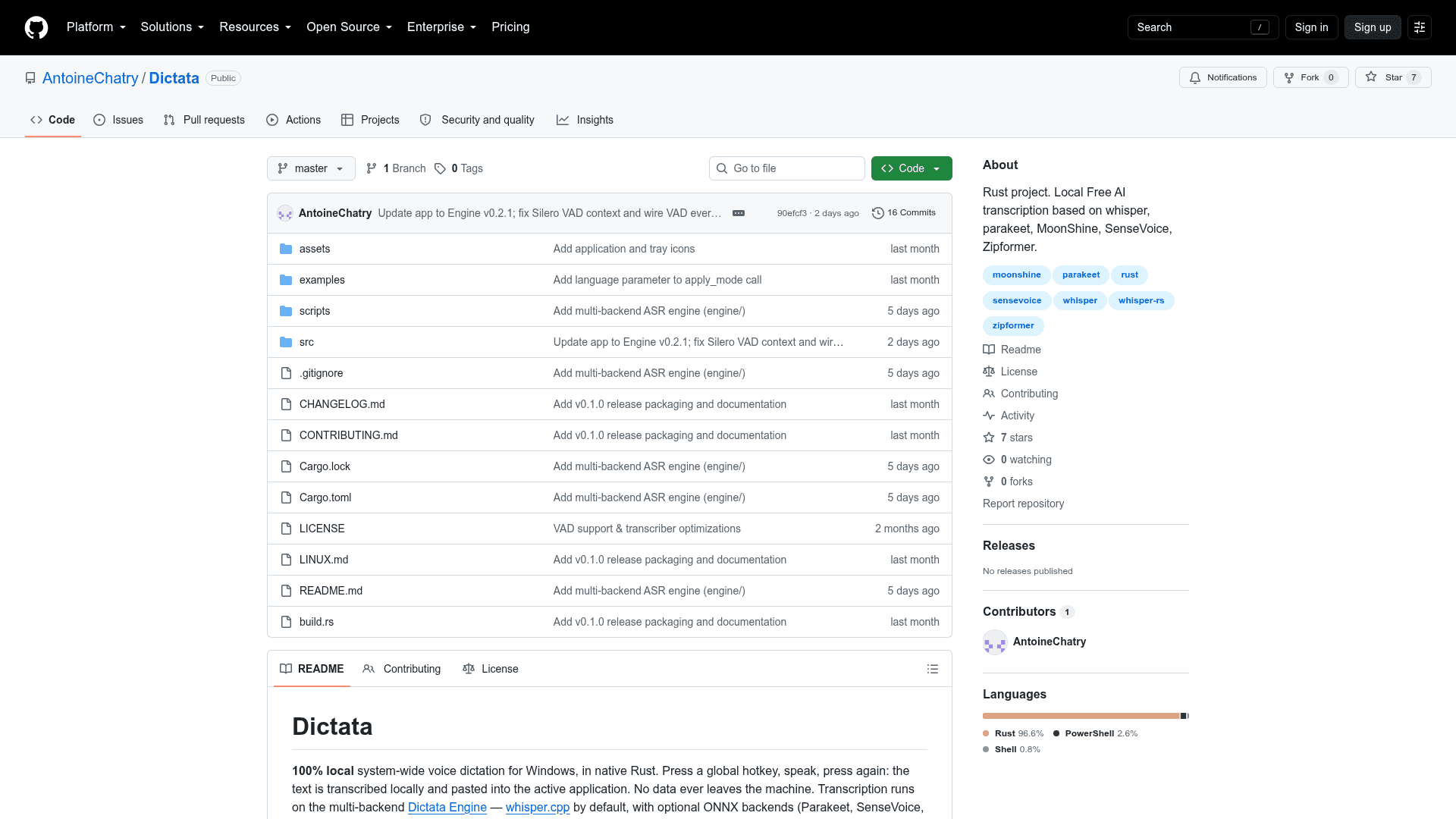Image resolution: width=1456 pixels, height=819 pixels.
Task: Click the PowerShell 2.6% language entry
Action: tap(1095, 733)
